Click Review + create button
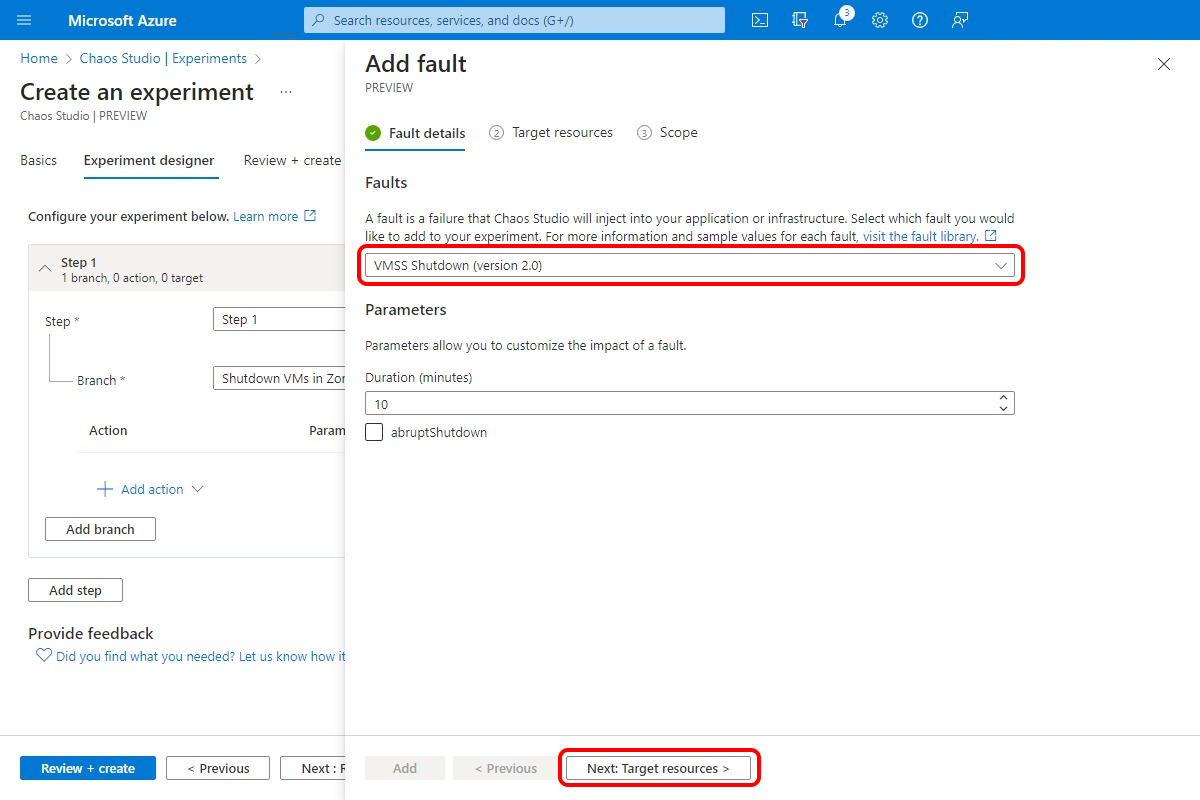 (x=87, y=768)
